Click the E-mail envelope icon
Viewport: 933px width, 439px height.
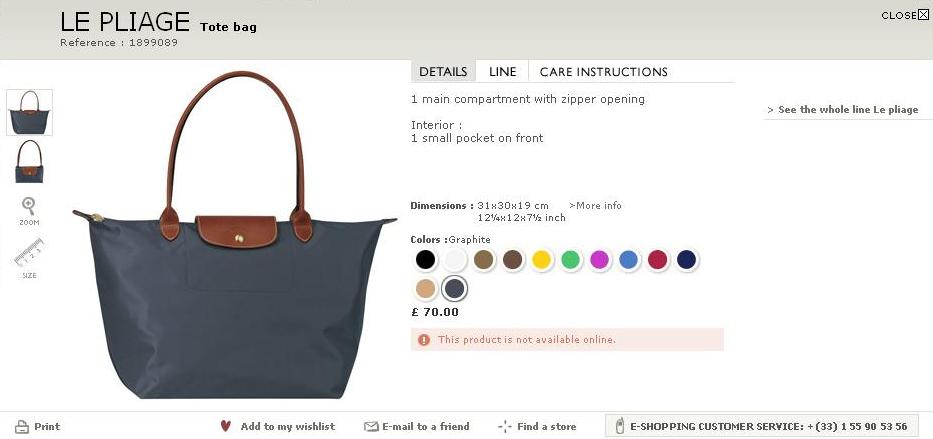pyautogui.click(x=371, y=427)
